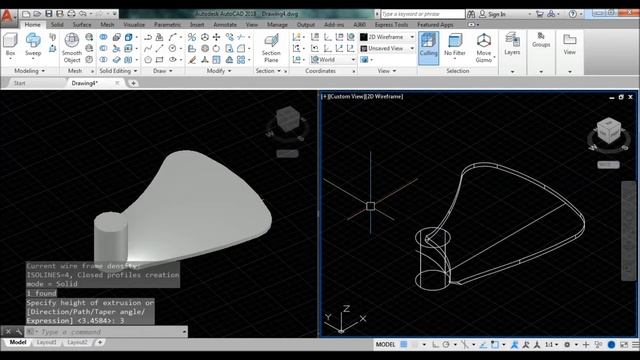Open the Unsaved View dropdown
This screenshot has width=640, height=360.
tap(387, 49)
